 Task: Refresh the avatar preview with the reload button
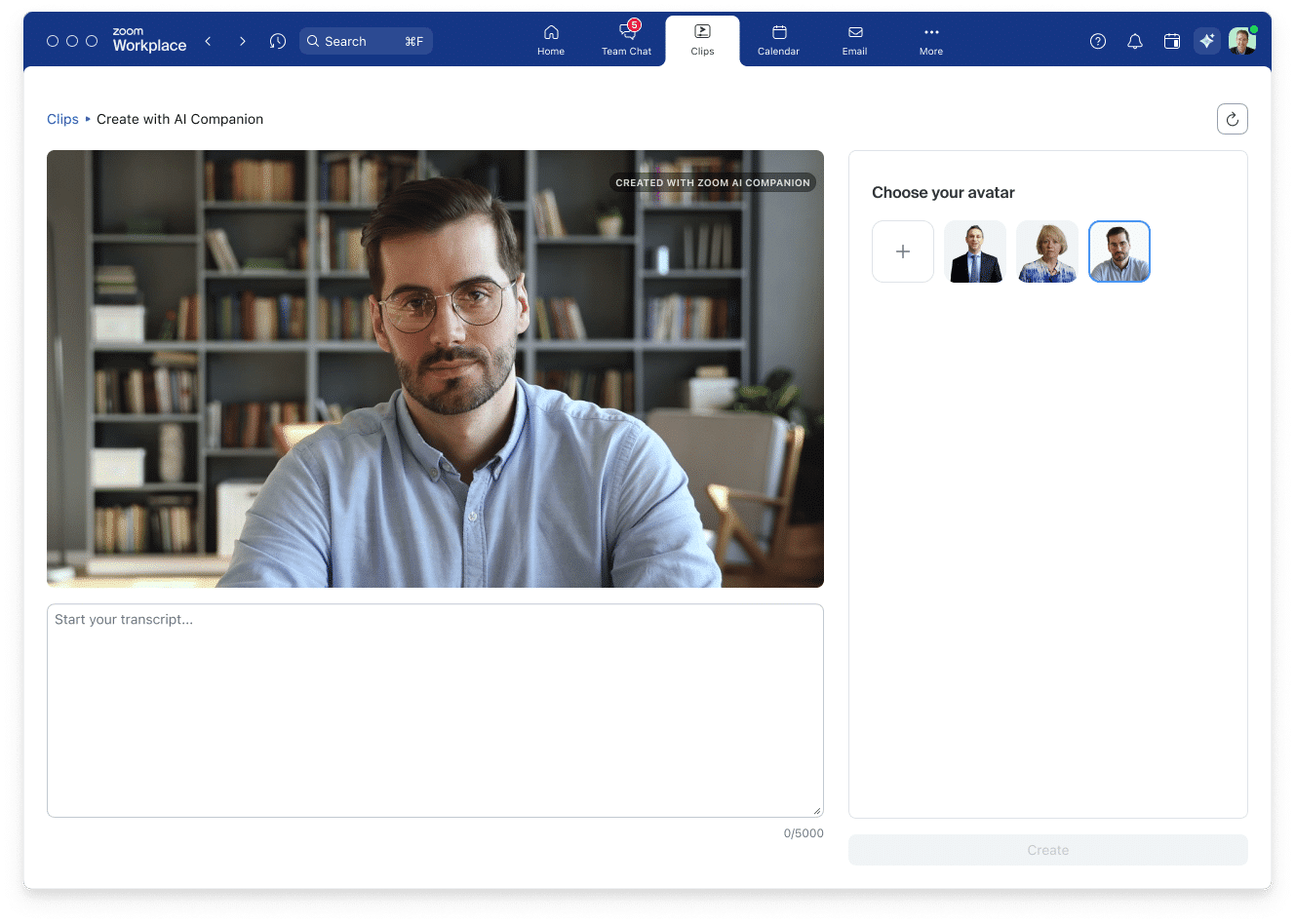coord(1232,118)
